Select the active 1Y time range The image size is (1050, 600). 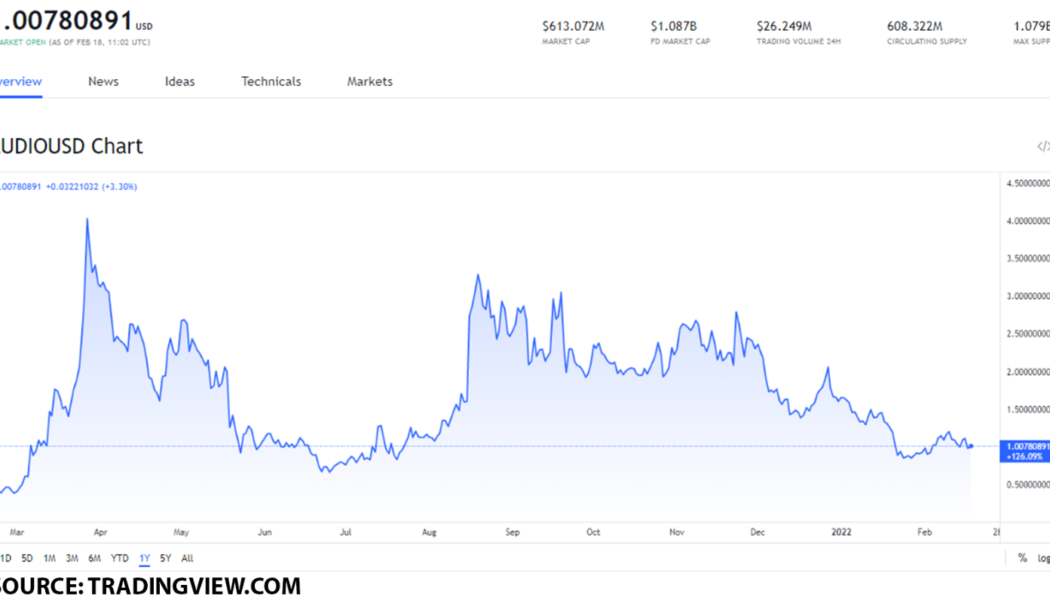pyautogui.click(x=145, y=558)
